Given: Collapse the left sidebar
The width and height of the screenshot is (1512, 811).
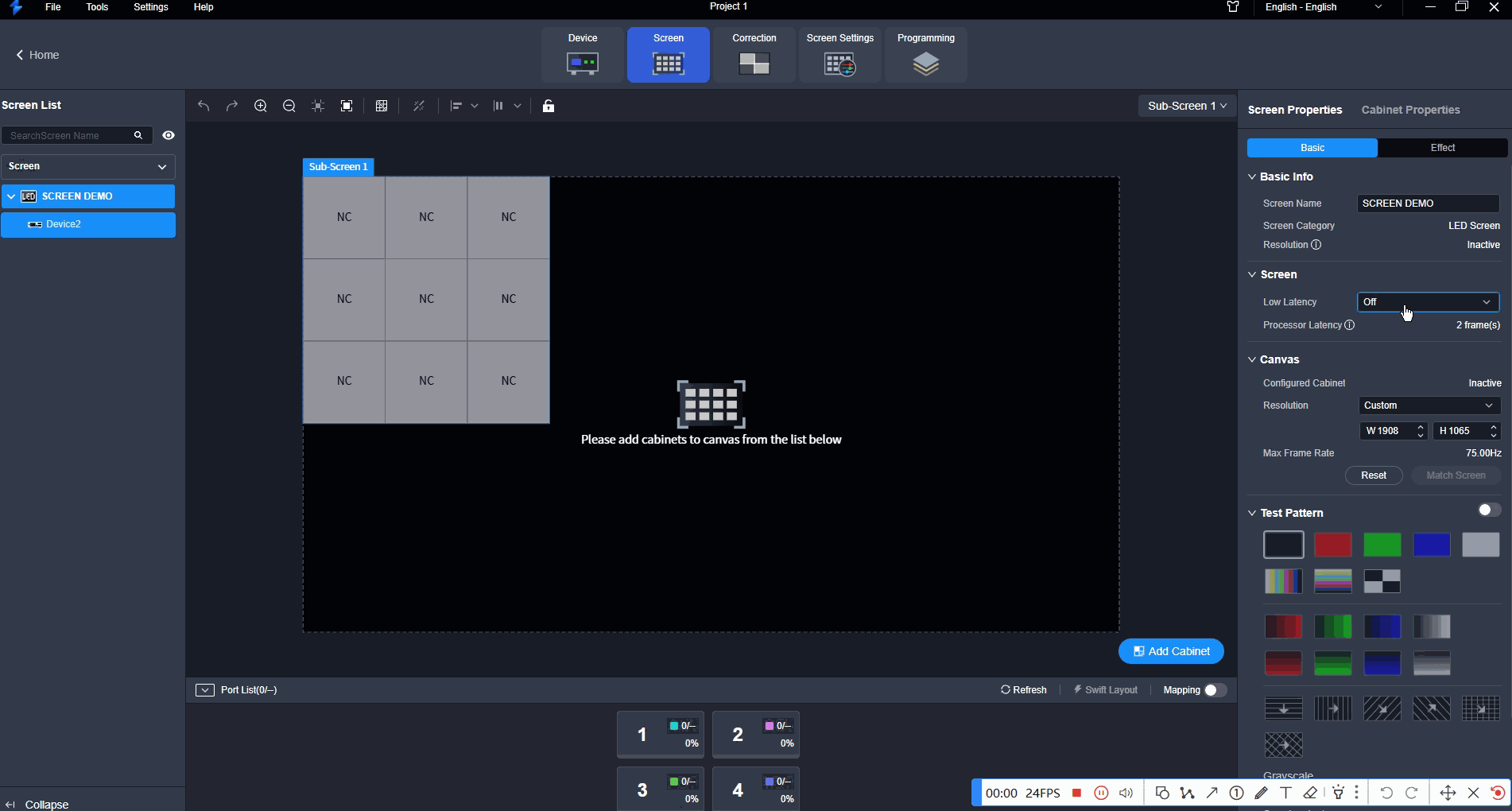Looking at the screenshot, I should click(37, 804).
